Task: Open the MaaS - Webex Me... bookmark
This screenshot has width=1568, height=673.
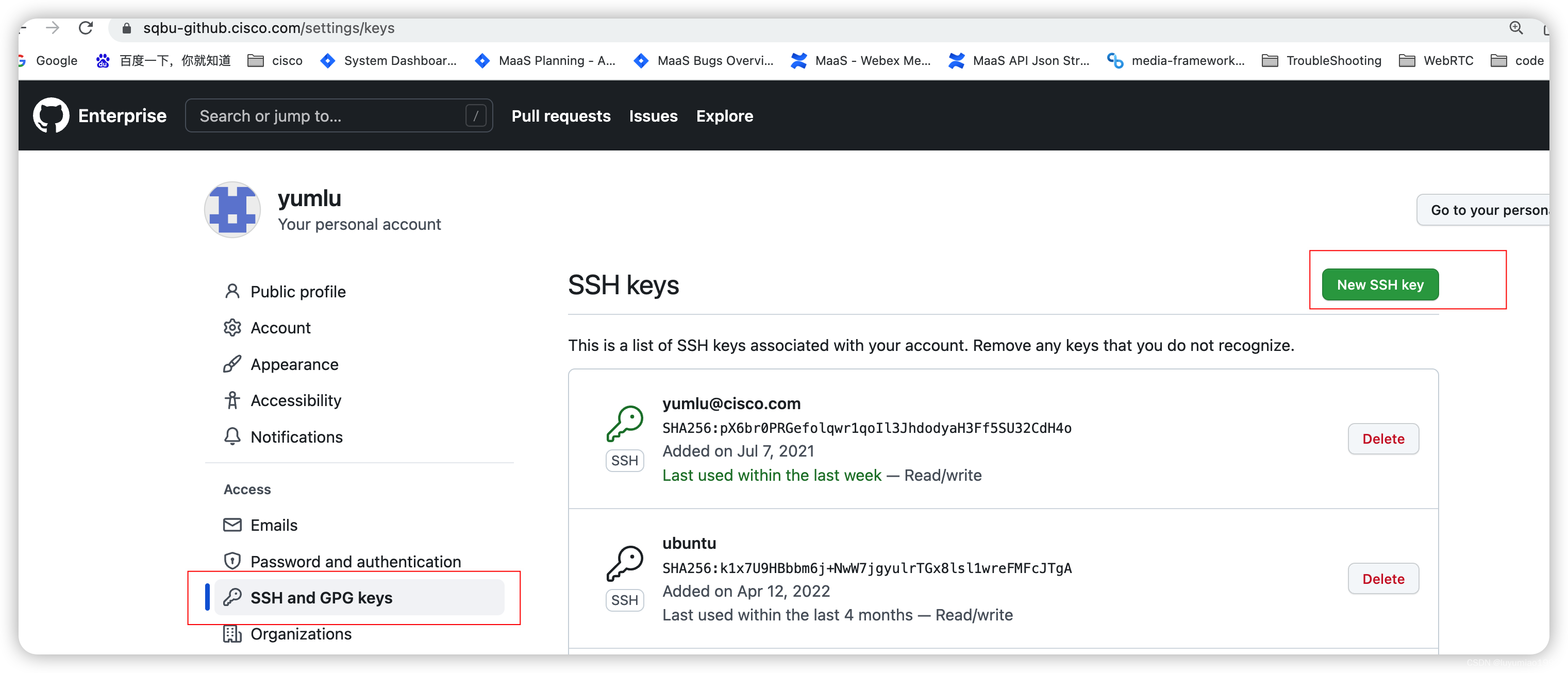Action: click(861, 60)
